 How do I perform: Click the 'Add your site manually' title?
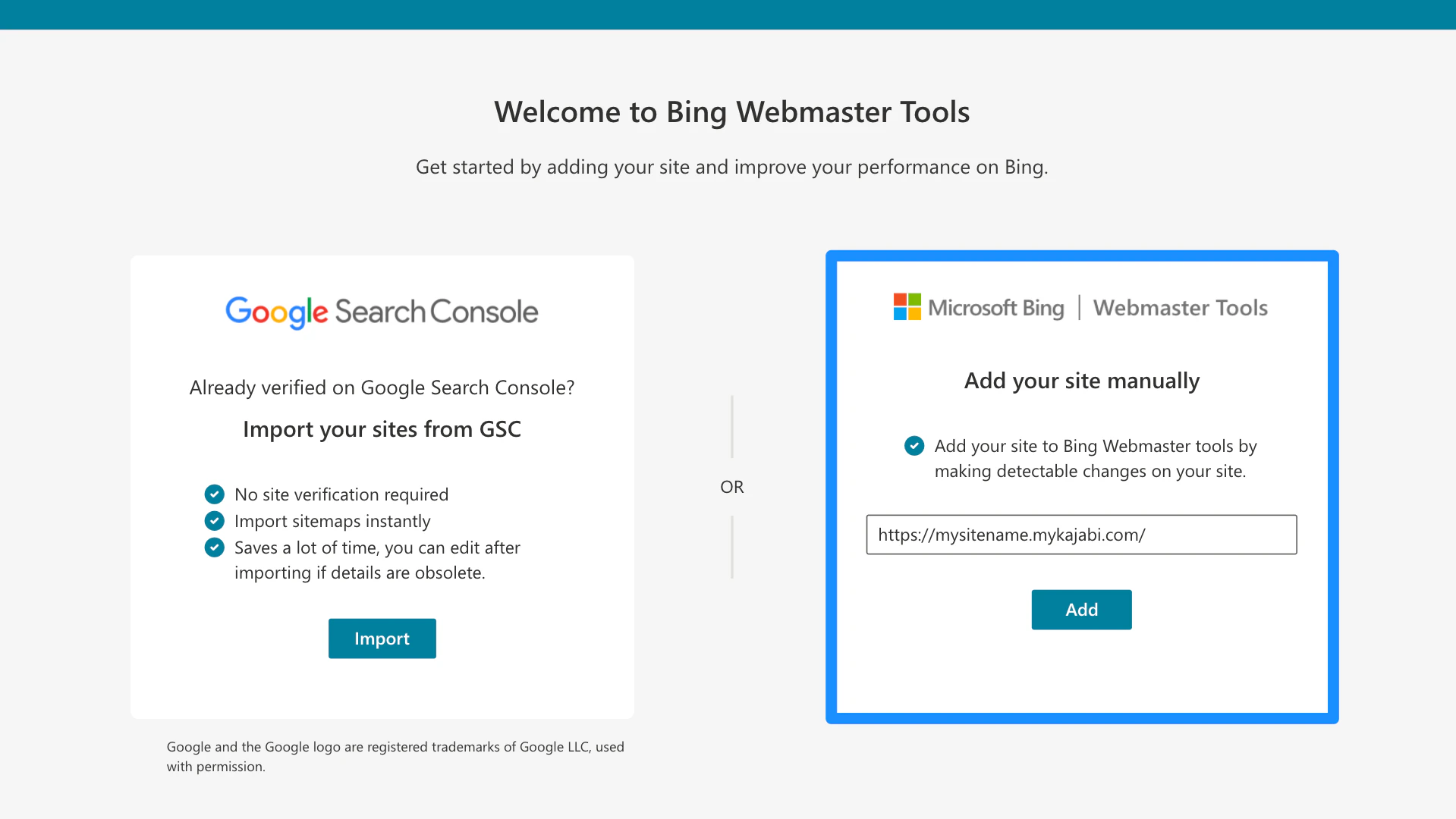[1081, 380]
